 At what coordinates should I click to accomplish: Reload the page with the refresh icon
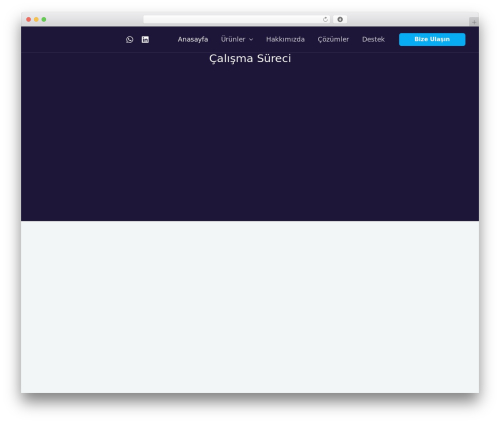point(325,19)
